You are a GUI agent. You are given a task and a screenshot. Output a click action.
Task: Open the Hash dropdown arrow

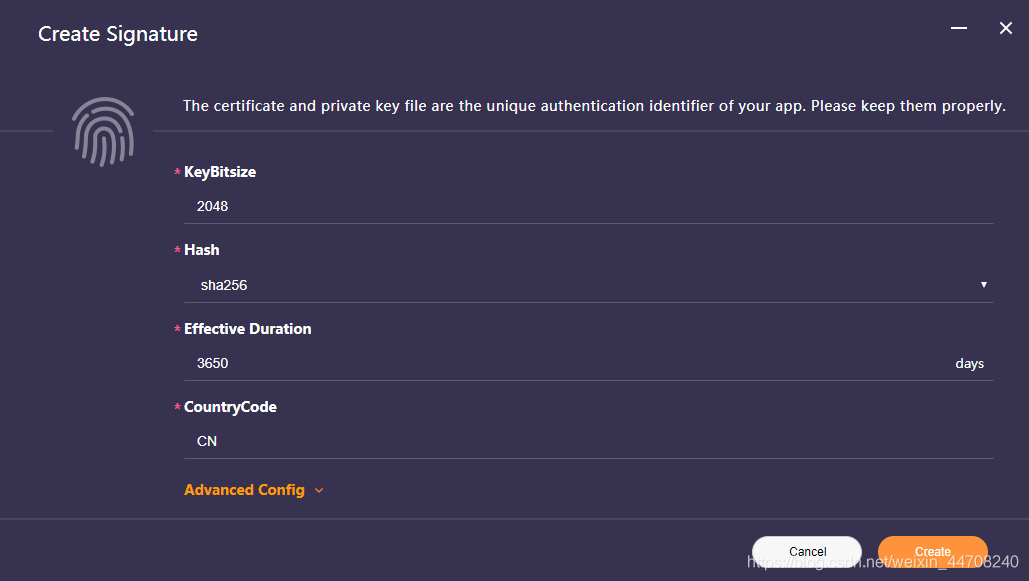(984, 285)
